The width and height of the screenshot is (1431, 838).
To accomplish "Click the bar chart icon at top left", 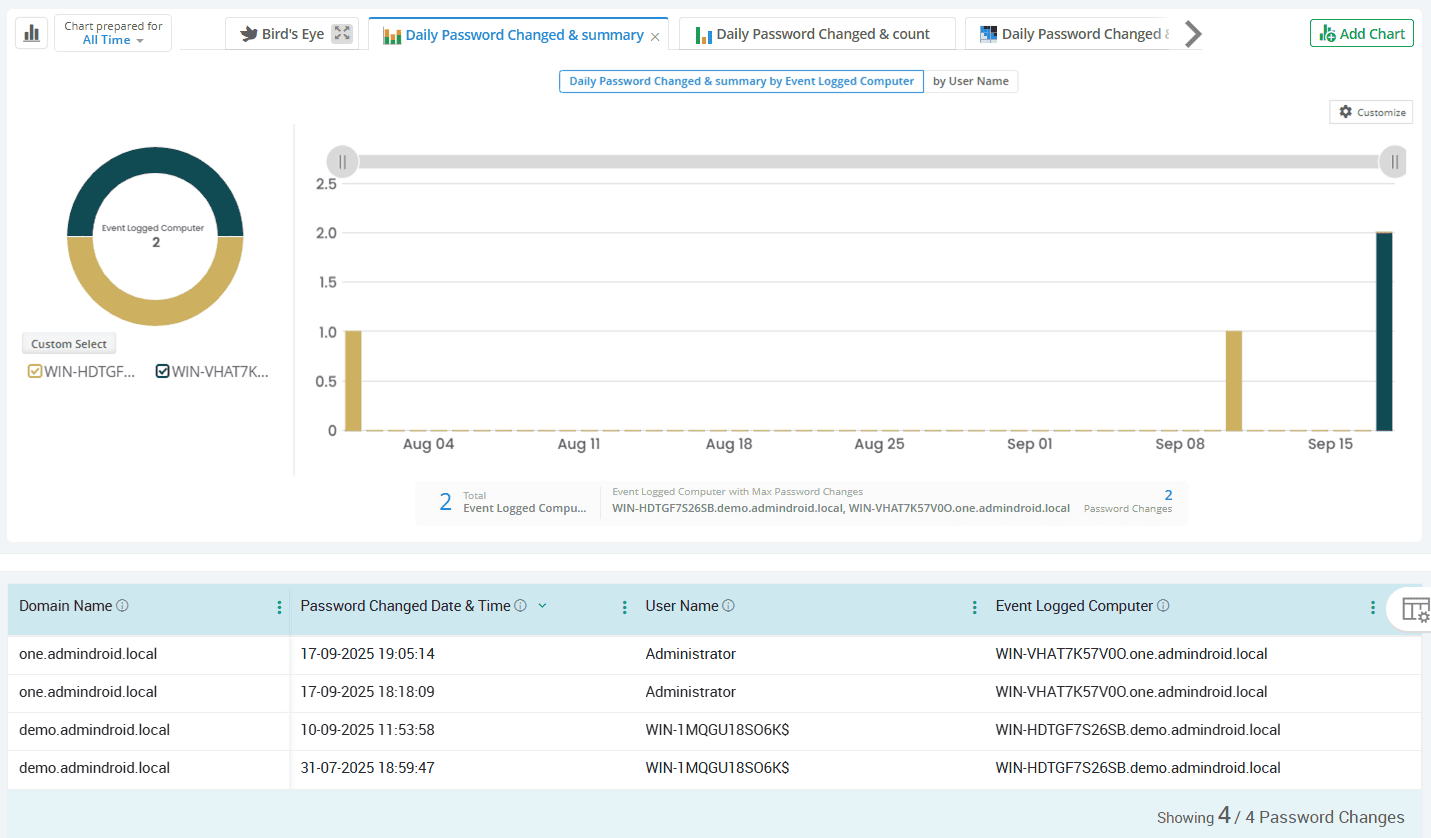I will pos(31,33).
